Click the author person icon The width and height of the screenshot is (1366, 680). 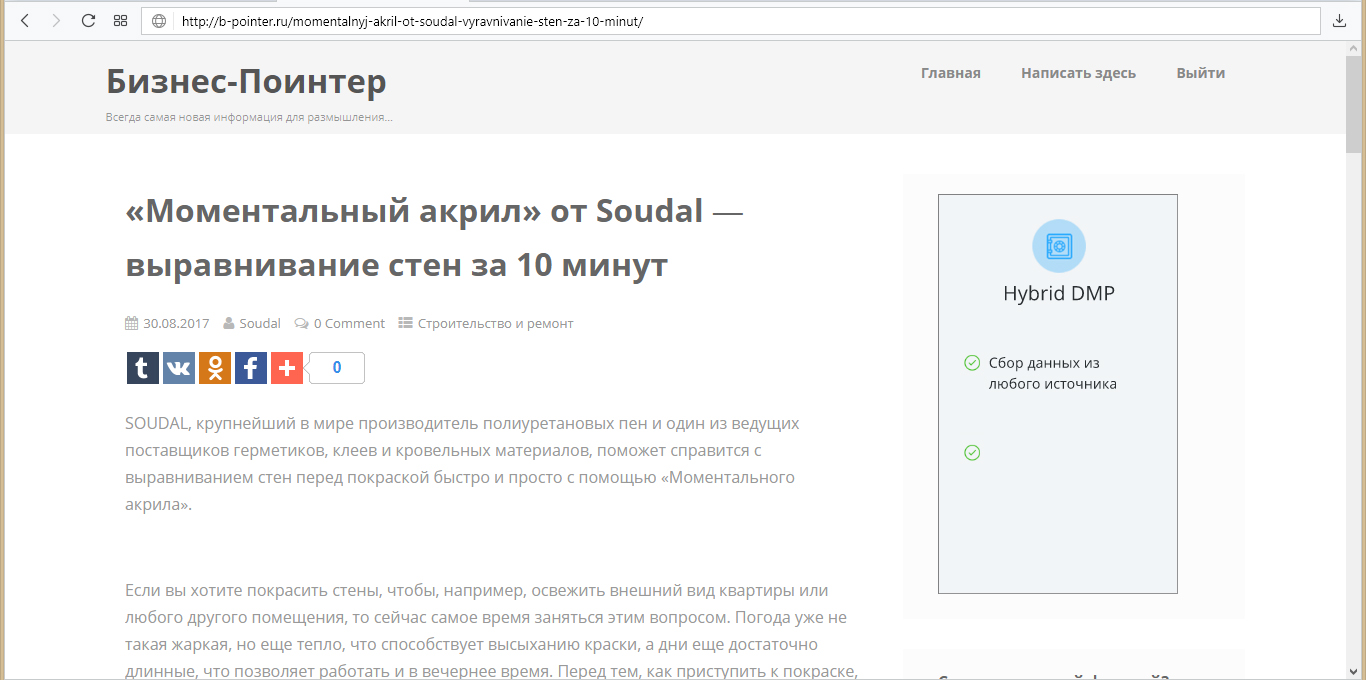click(x=229, y=323)
